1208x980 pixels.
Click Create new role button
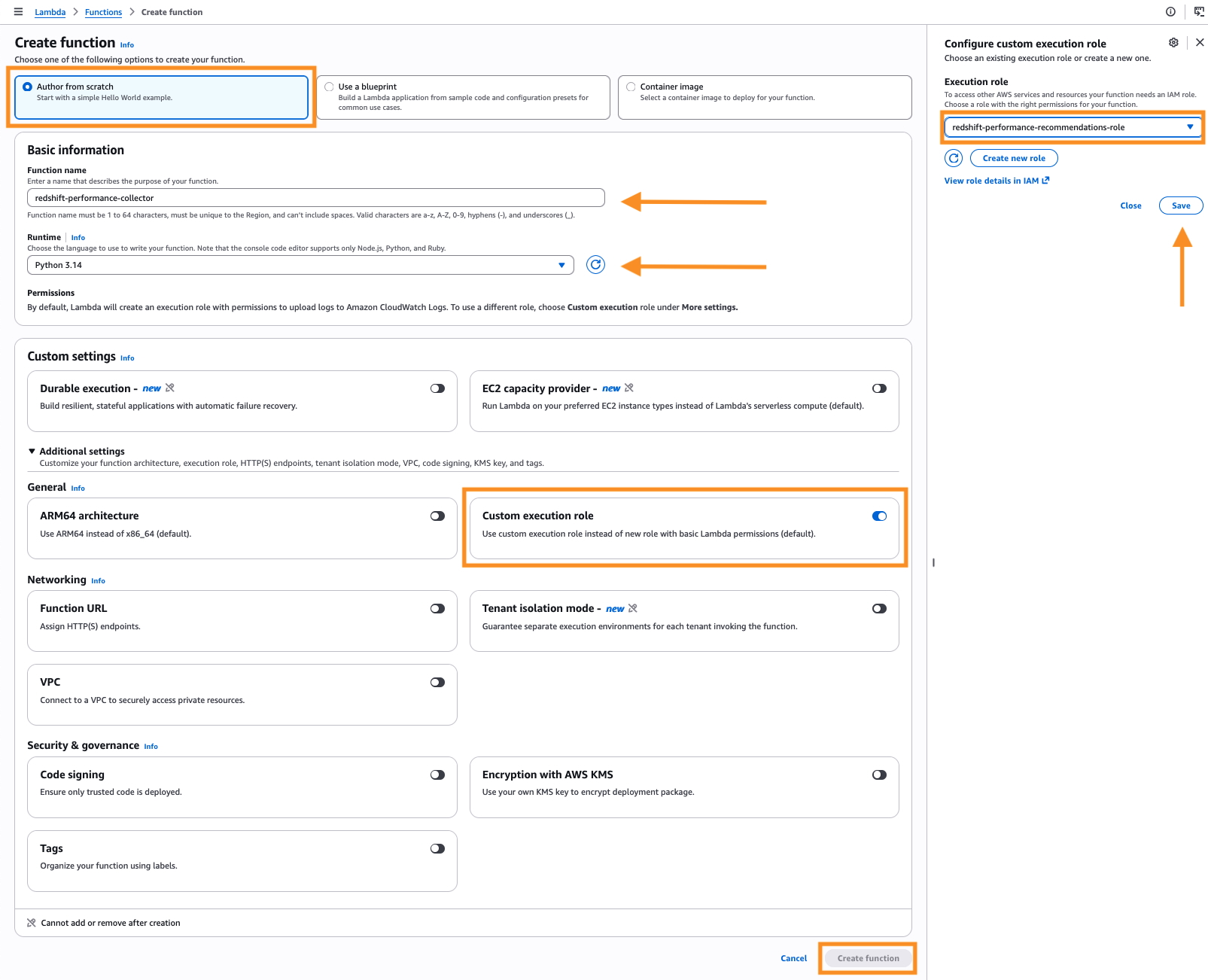[1014, 158]
